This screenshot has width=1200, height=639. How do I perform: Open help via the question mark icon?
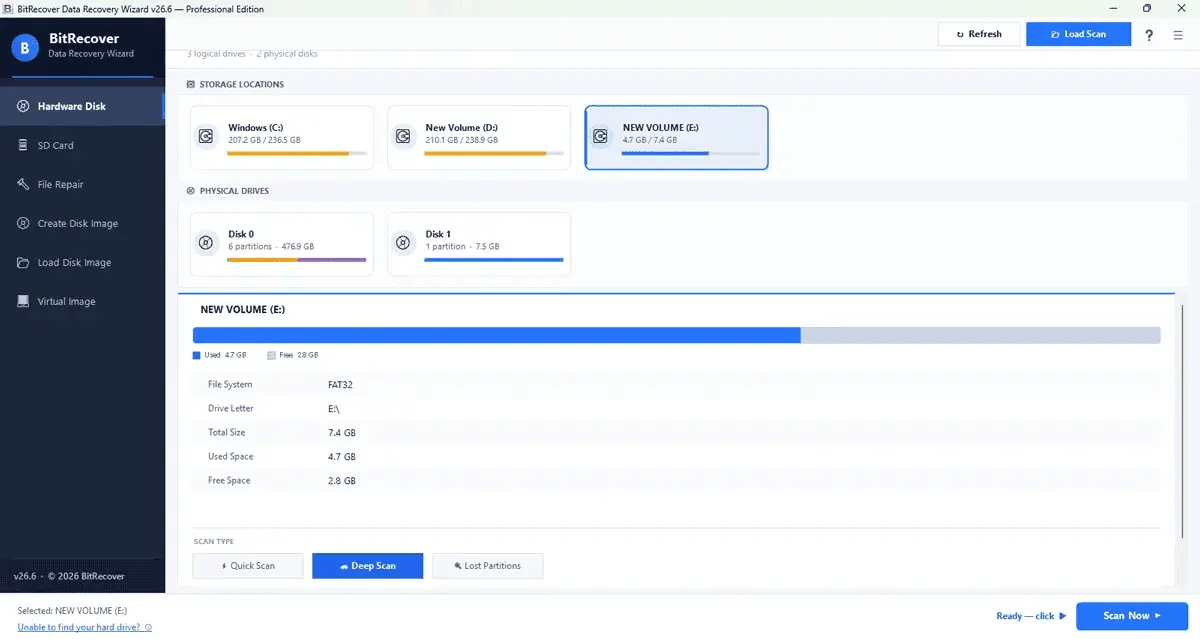[1150, 34]
